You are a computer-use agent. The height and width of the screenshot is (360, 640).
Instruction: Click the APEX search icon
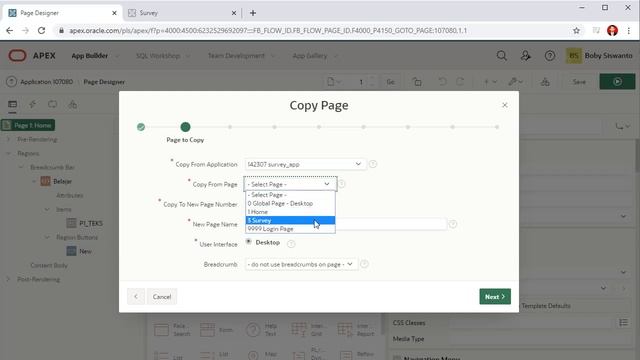click(502, 56)
